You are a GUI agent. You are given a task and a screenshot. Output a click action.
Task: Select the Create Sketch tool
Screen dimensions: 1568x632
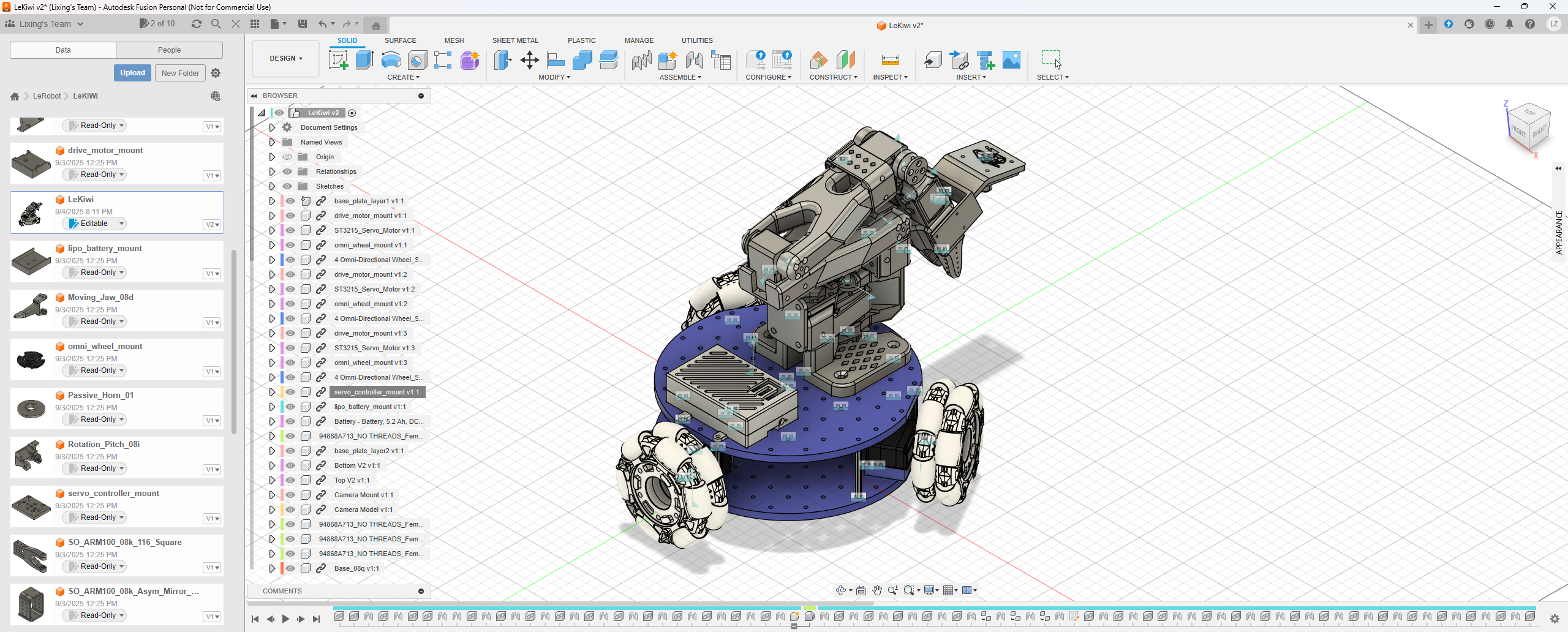coord(339,60)
